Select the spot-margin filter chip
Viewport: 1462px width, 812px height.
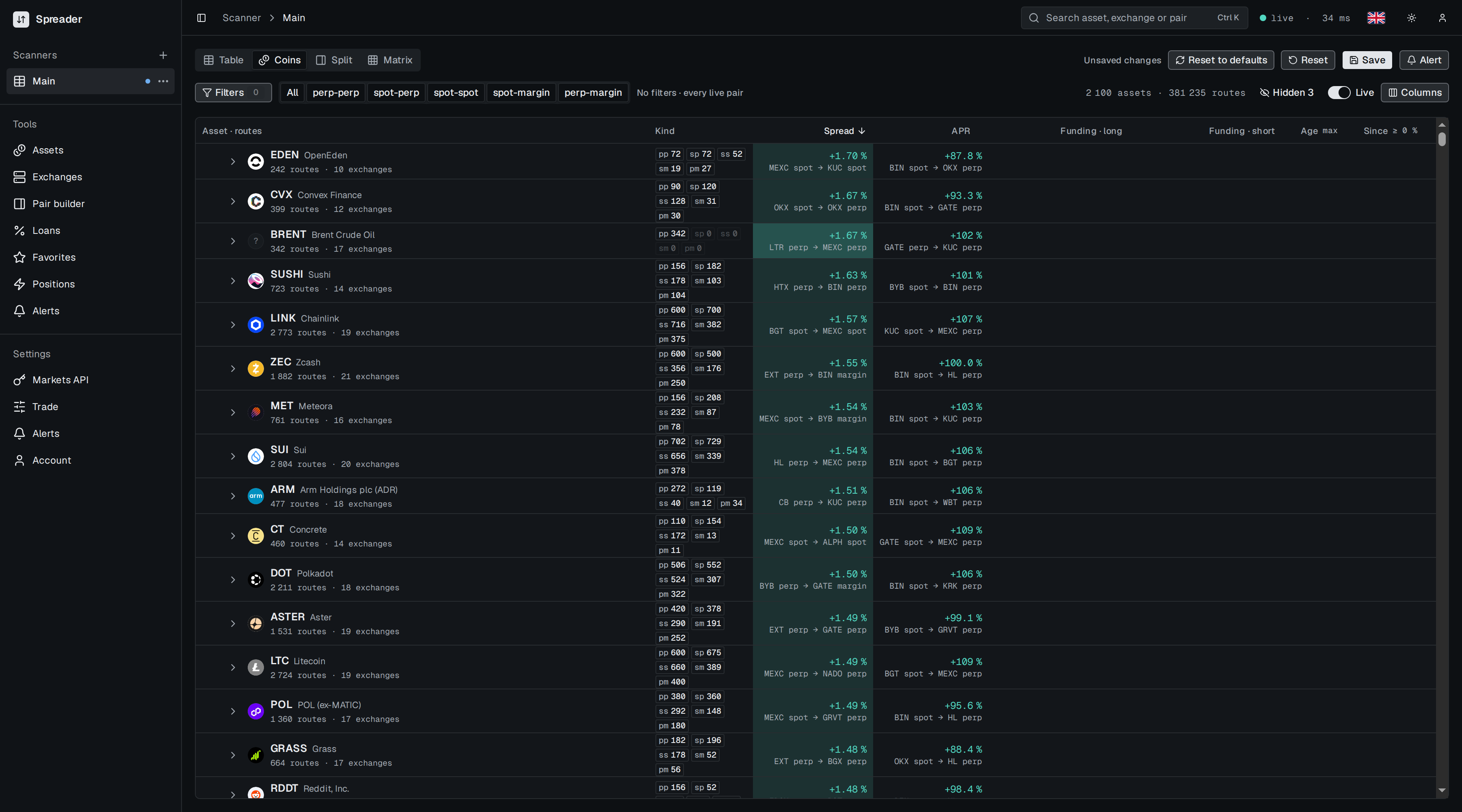[521, 93]
